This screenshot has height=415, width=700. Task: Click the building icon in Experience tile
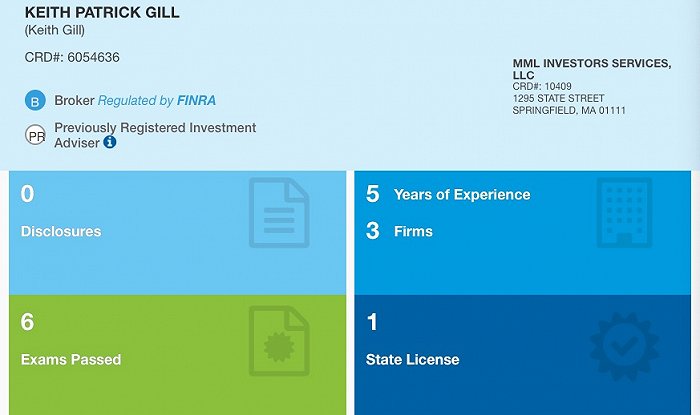[624, 212]
